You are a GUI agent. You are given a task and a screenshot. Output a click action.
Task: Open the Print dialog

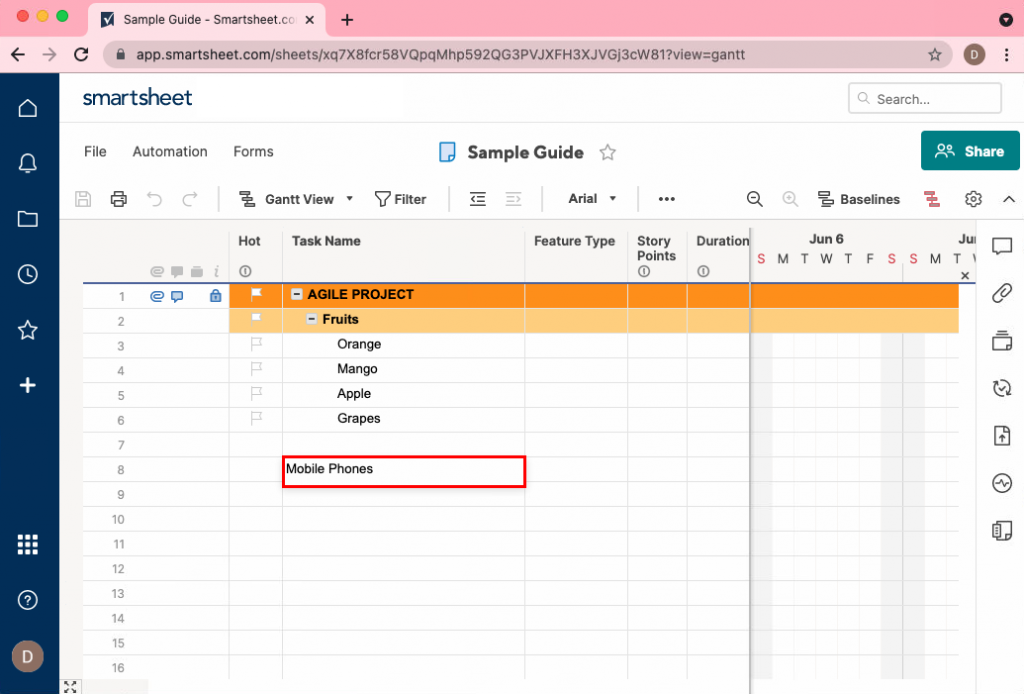click(x=118, y=199)
